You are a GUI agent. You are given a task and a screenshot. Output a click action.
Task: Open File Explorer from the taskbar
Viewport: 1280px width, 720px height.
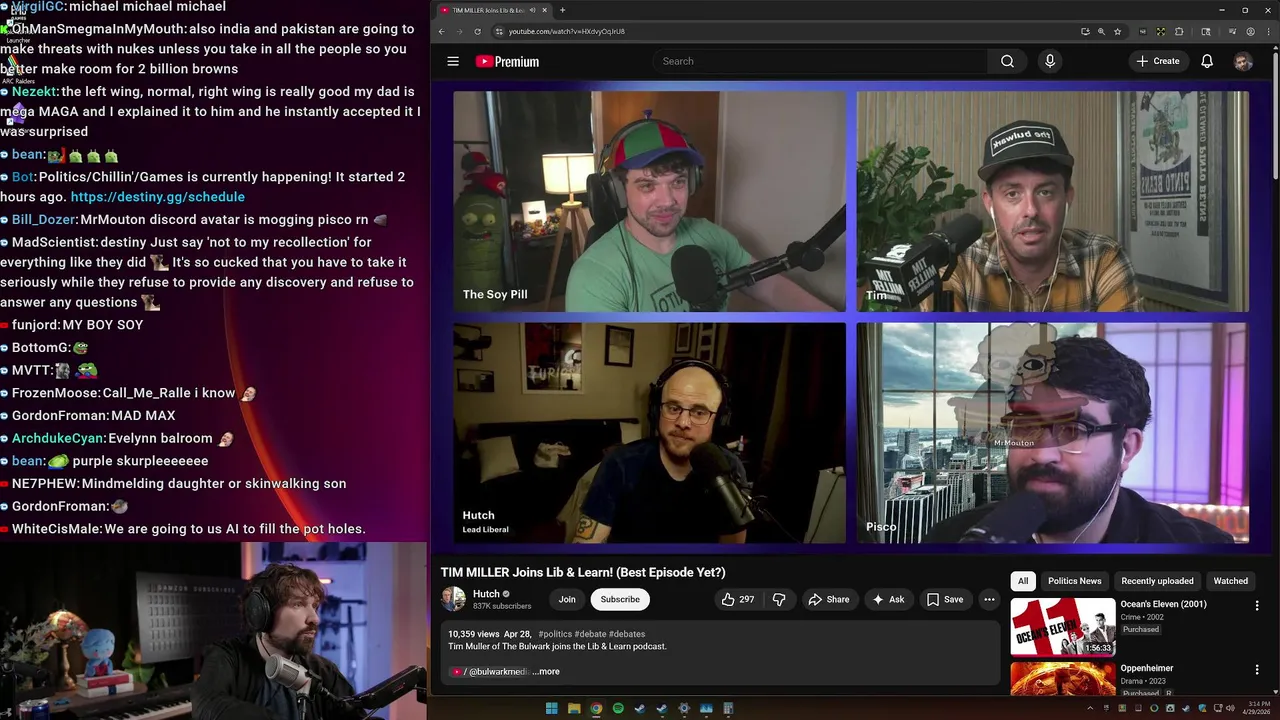(573, 709)
